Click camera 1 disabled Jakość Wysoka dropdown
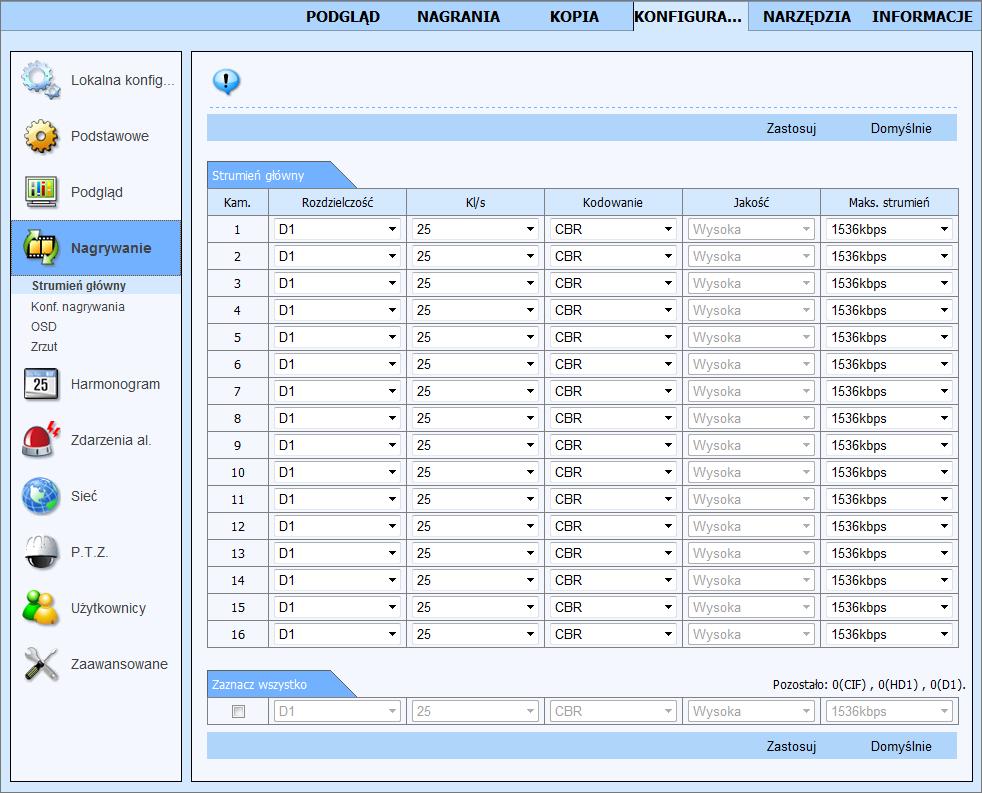The width and height of the screenshot is (982, 793). [x=751, y=229]
